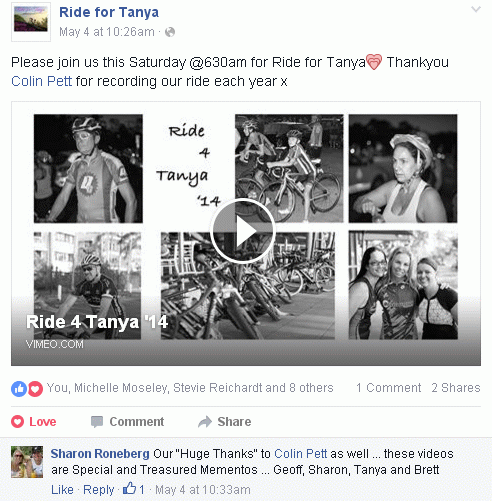492x501 pixels.
Task: View the 2 Shares list
Action: pos(456,388)
